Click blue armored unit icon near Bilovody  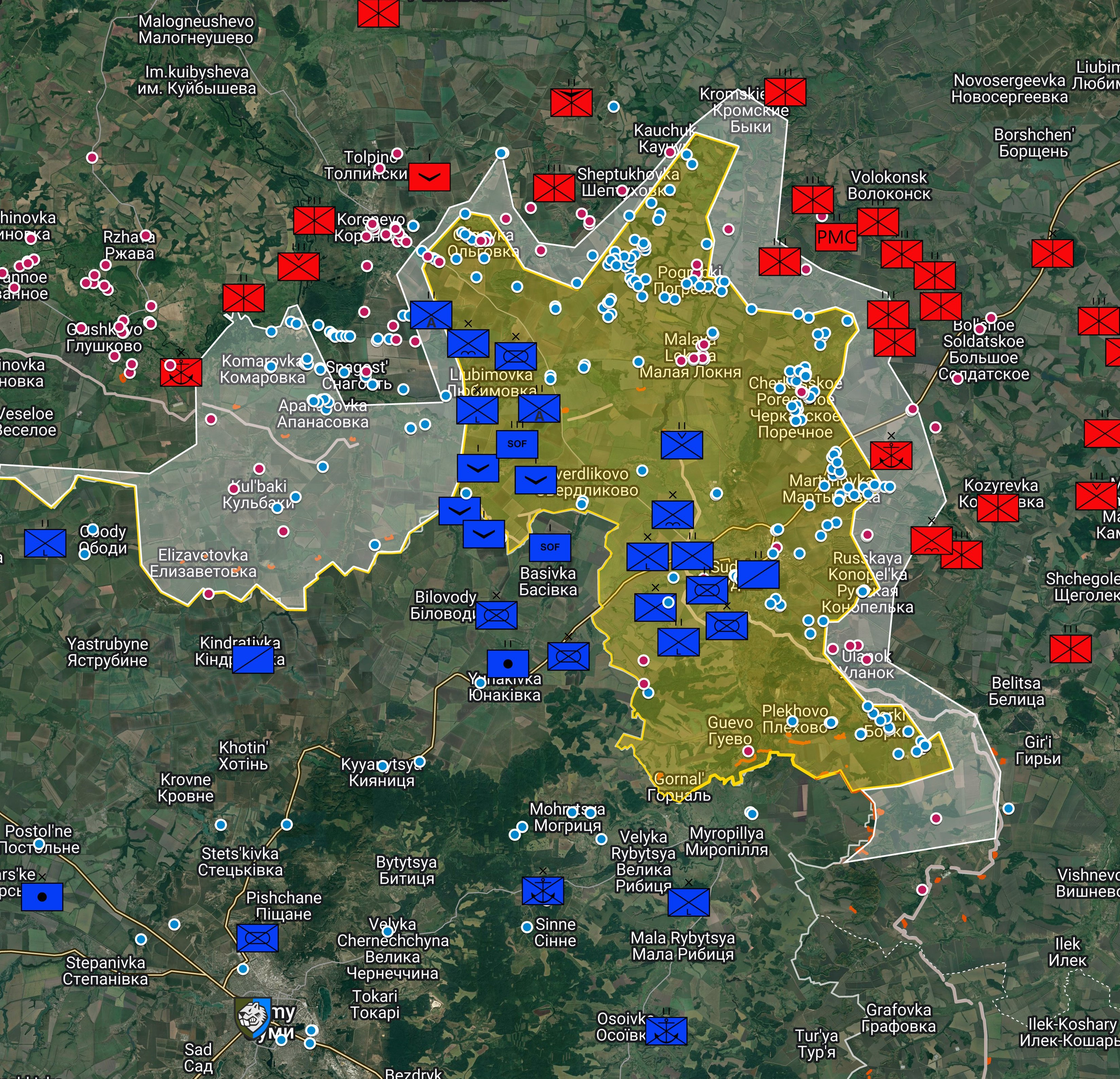pos(496,615)
